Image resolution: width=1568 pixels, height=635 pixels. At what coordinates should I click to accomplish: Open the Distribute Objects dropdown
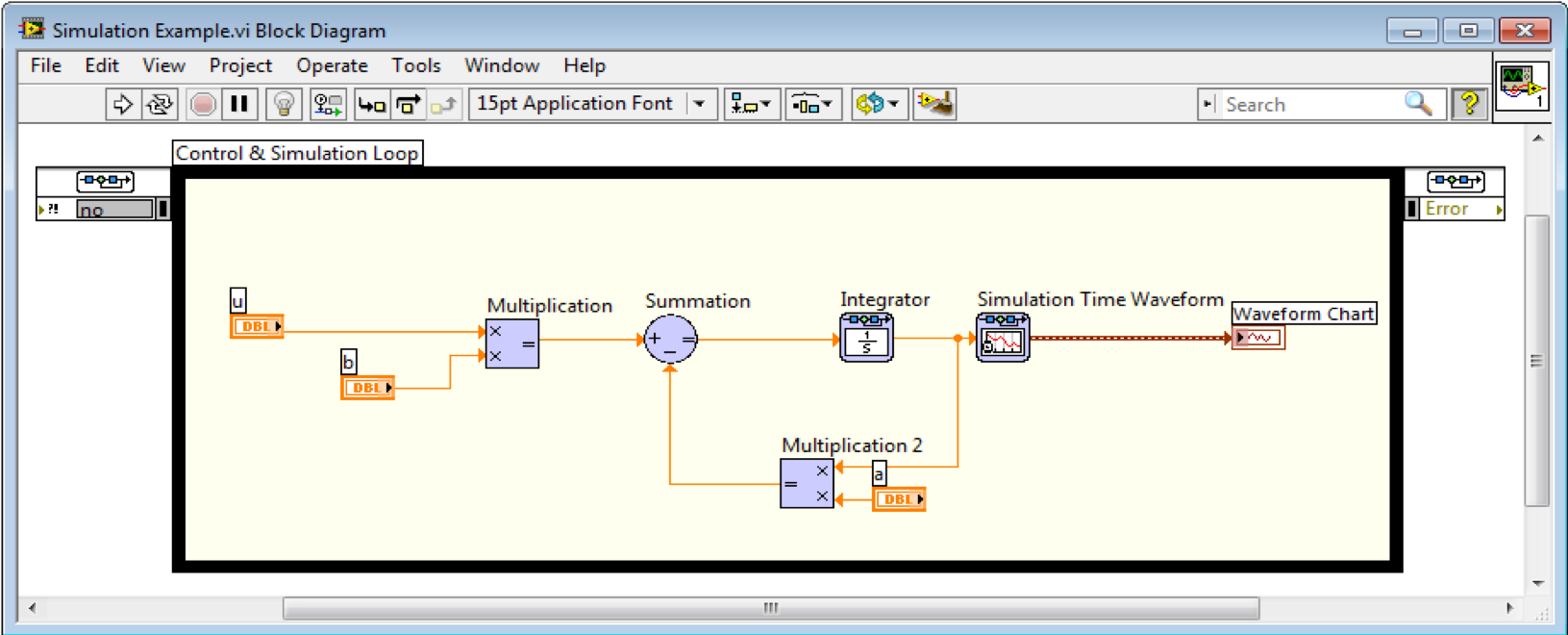[813, 104]
